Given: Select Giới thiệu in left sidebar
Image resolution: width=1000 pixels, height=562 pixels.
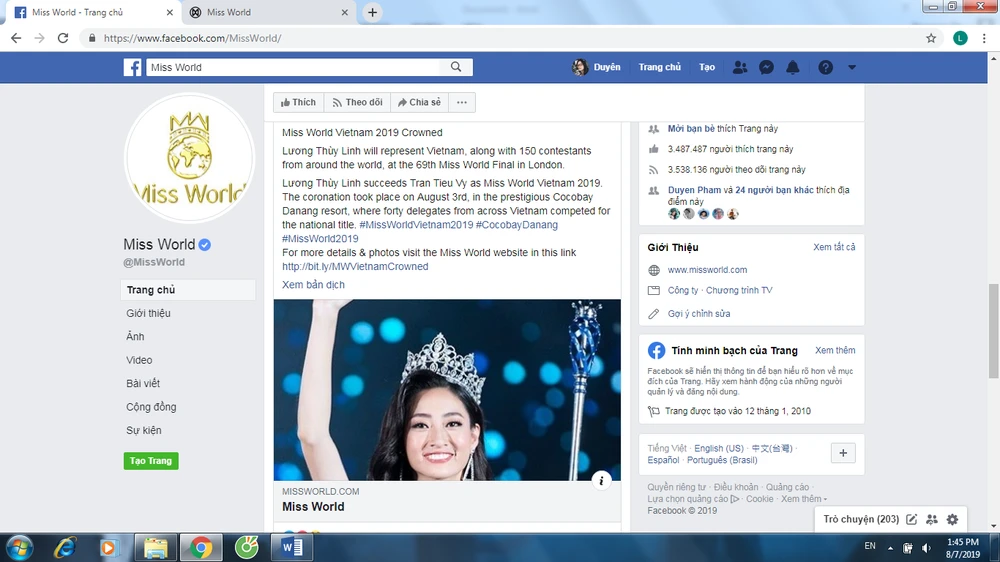Looking at the screenshot, I should [x=148, y=313].
